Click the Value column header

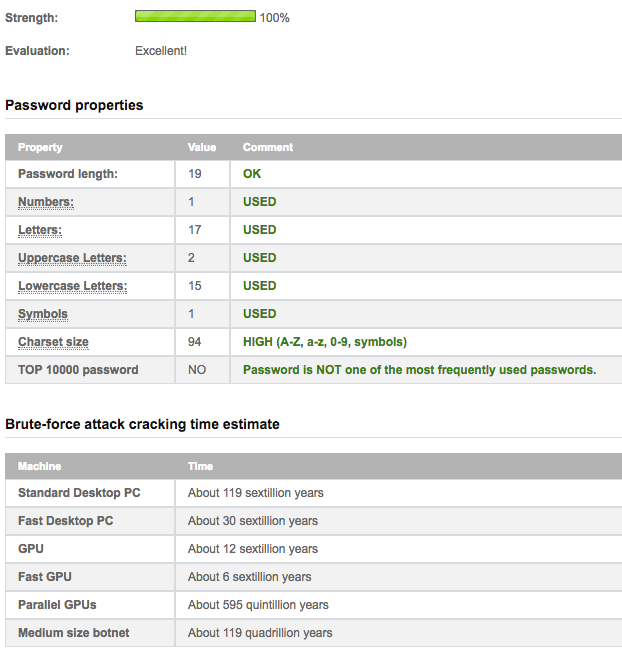point(202,147)
